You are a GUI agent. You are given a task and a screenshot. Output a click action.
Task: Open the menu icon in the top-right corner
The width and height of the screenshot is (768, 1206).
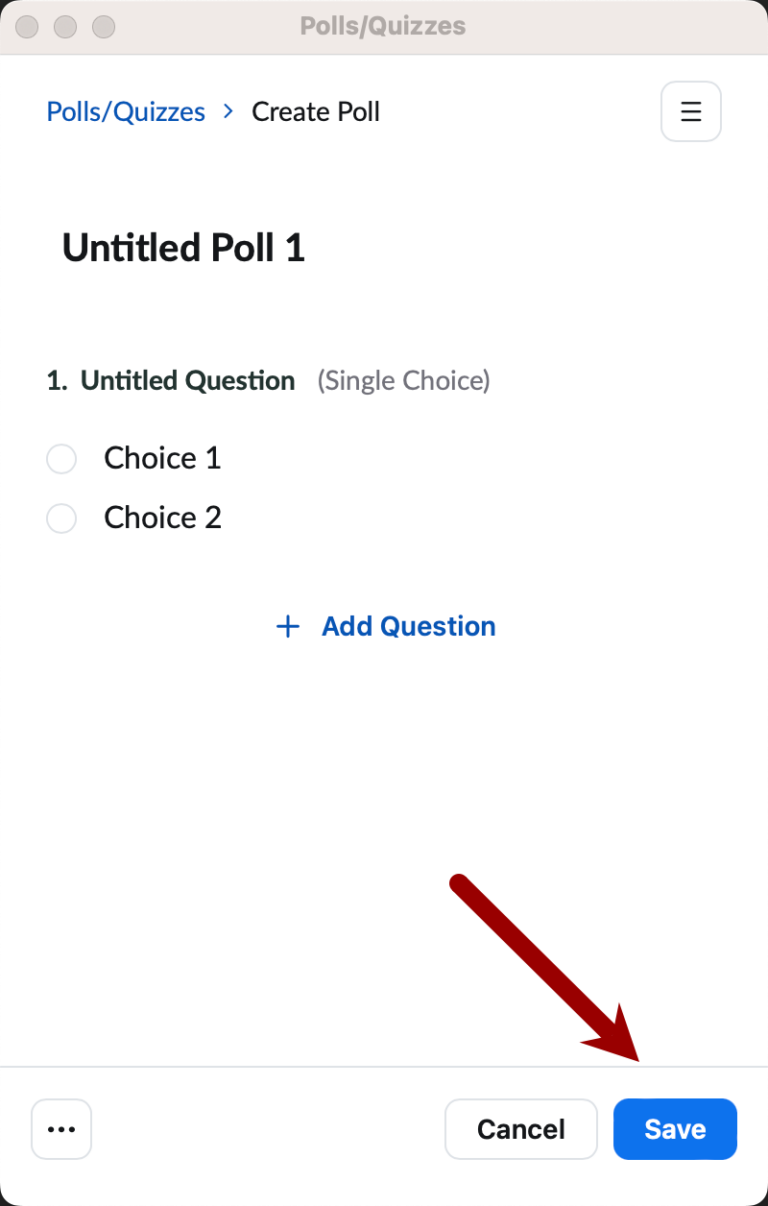click(691, 111)
